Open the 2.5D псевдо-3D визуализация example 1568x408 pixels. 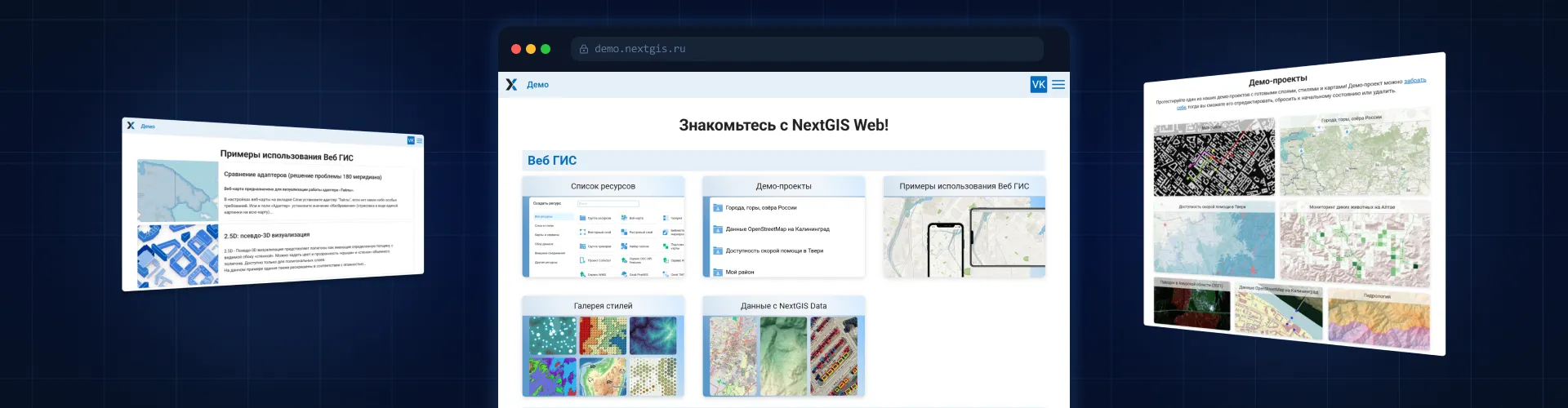tap(267, 235)
